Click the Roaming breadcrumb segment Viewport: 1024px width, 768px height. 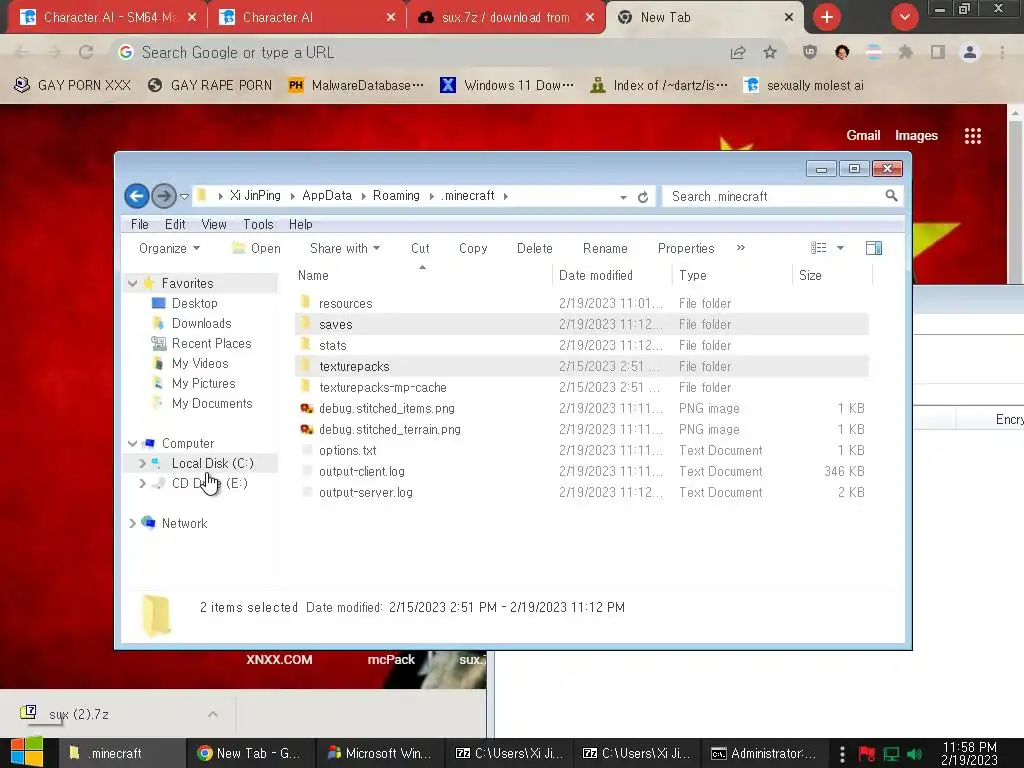pyautogui.click(x=396, y=195)
